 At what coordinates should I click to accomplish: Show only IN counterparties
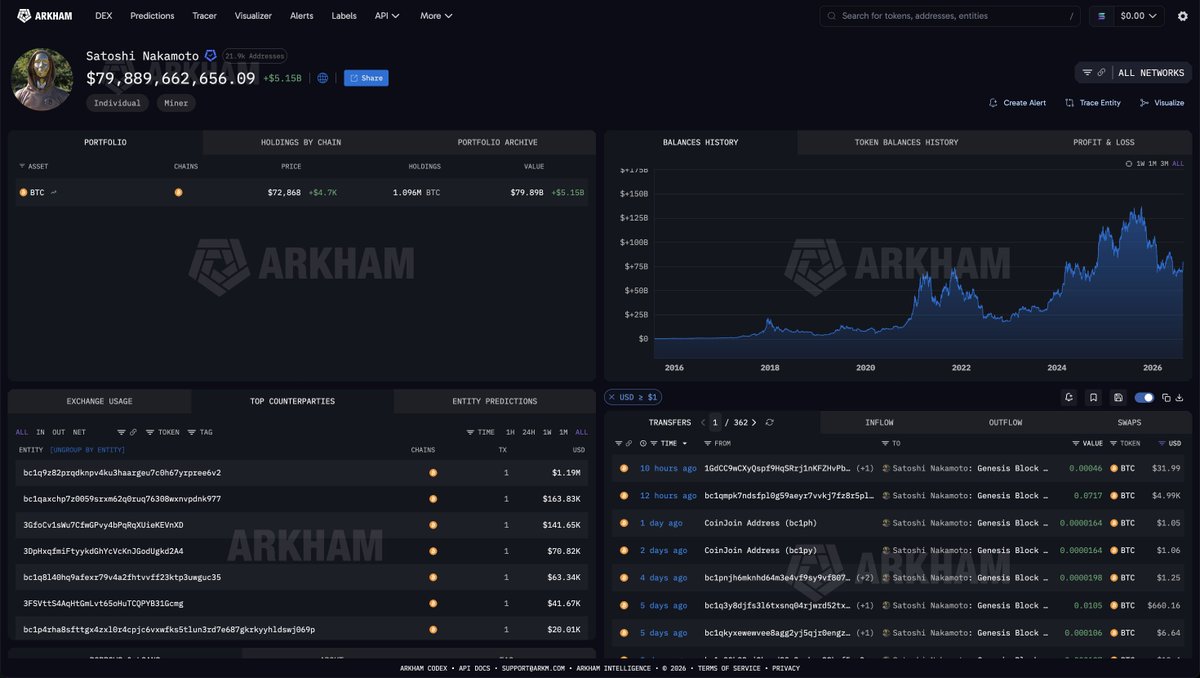[40, 432]
